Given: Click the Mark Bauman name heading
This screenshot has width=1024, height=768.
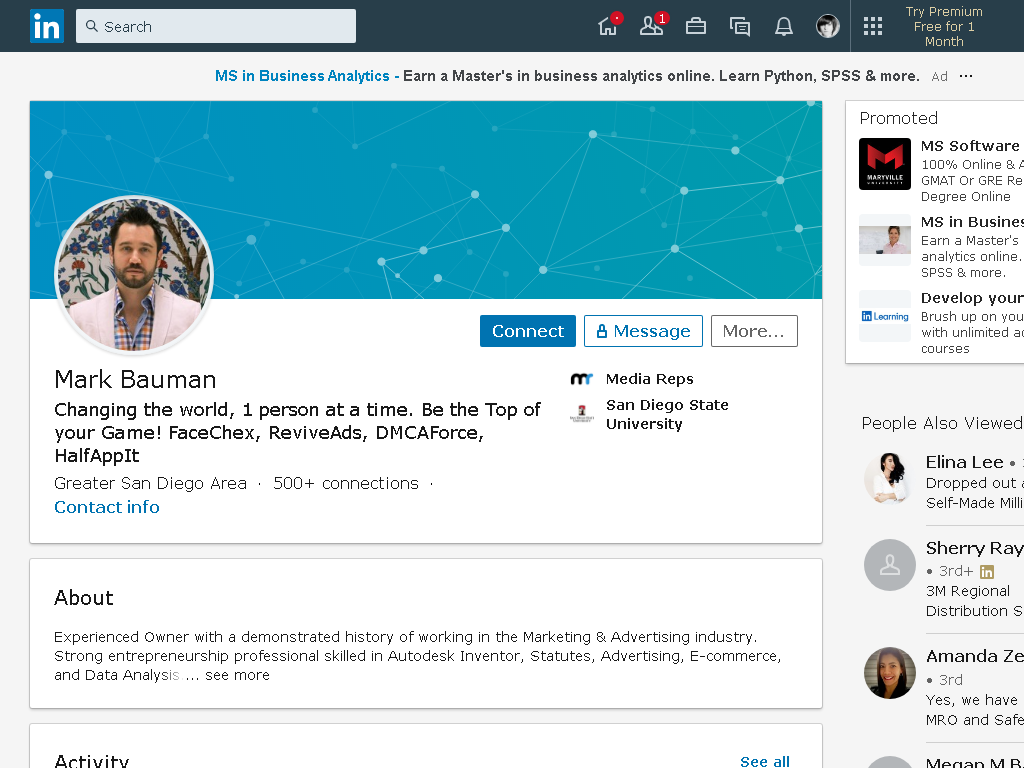Looking at the screenshot, I should [x=135, y=379].
